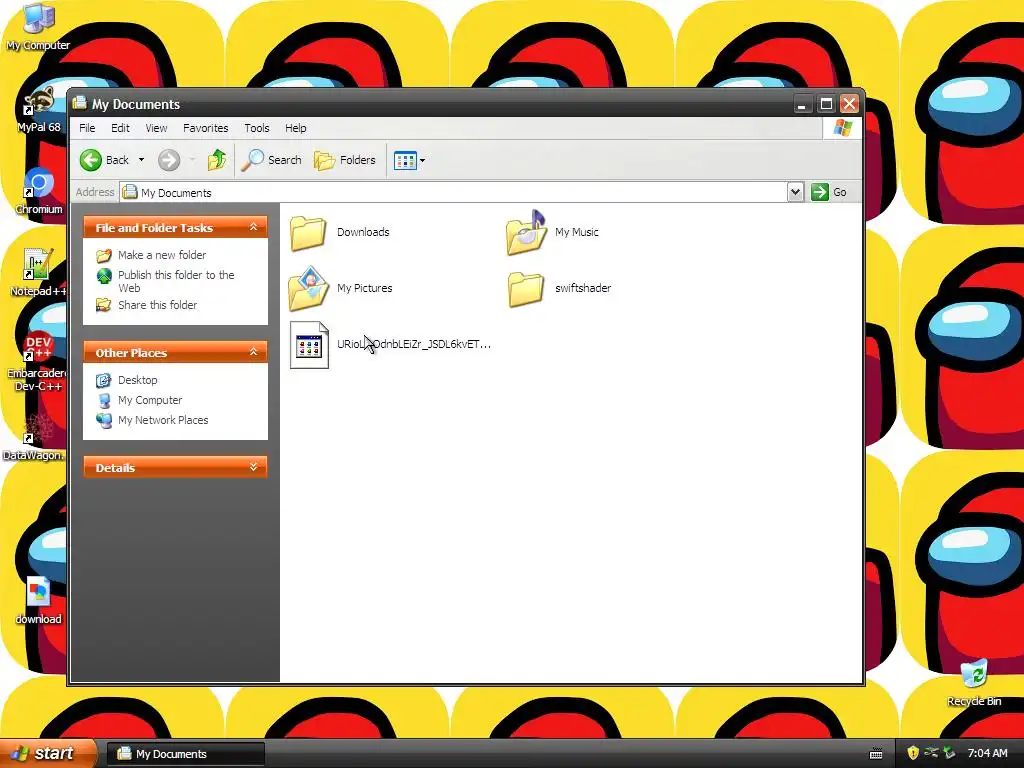The width and height of the screenshot is (1024, 768).
Task: Select the URioL file icon
Action: point(309,345)
